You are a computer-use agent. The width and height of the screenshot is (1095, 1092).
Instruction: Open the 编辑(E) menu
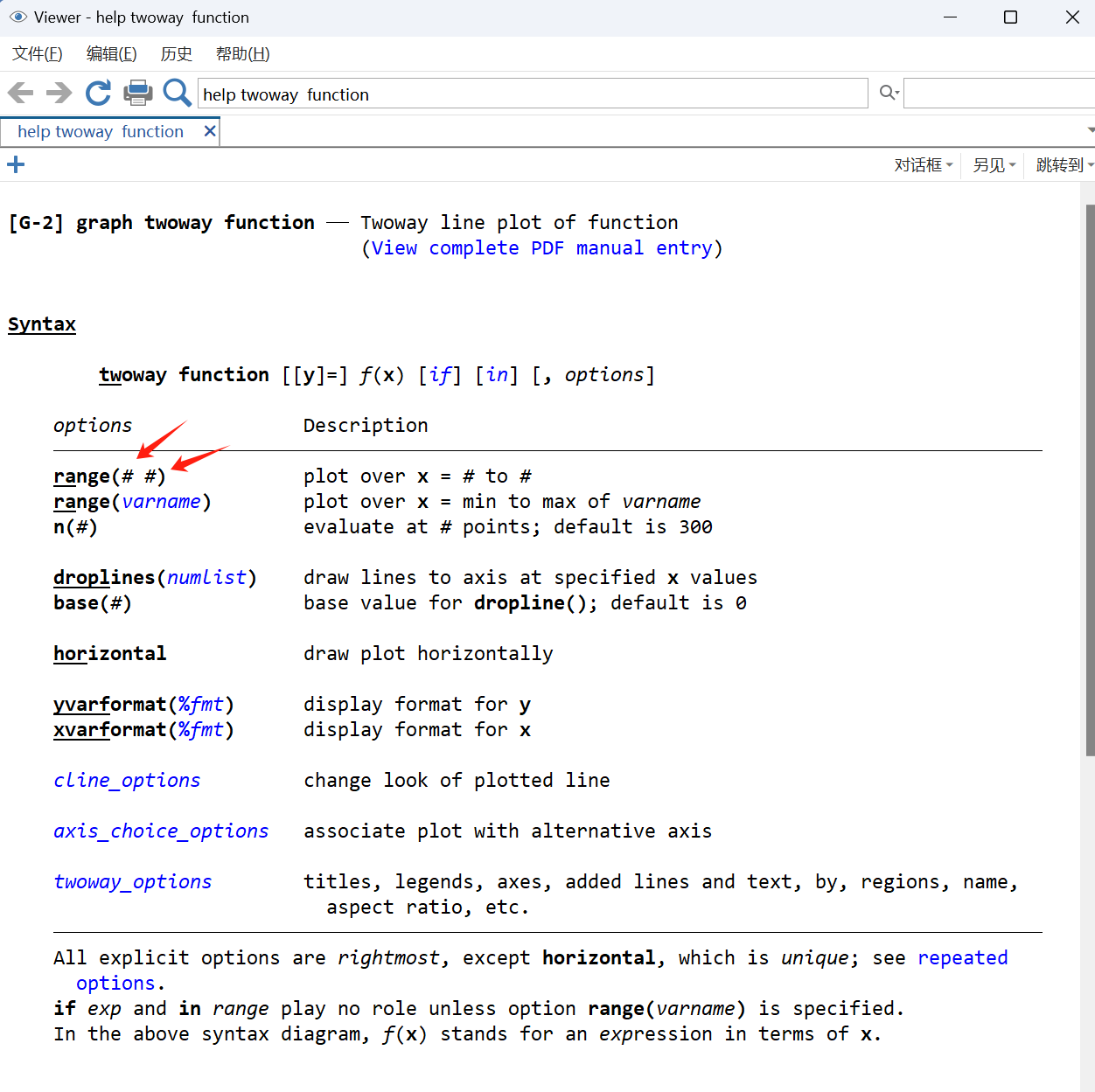click(x=111, y=54)
